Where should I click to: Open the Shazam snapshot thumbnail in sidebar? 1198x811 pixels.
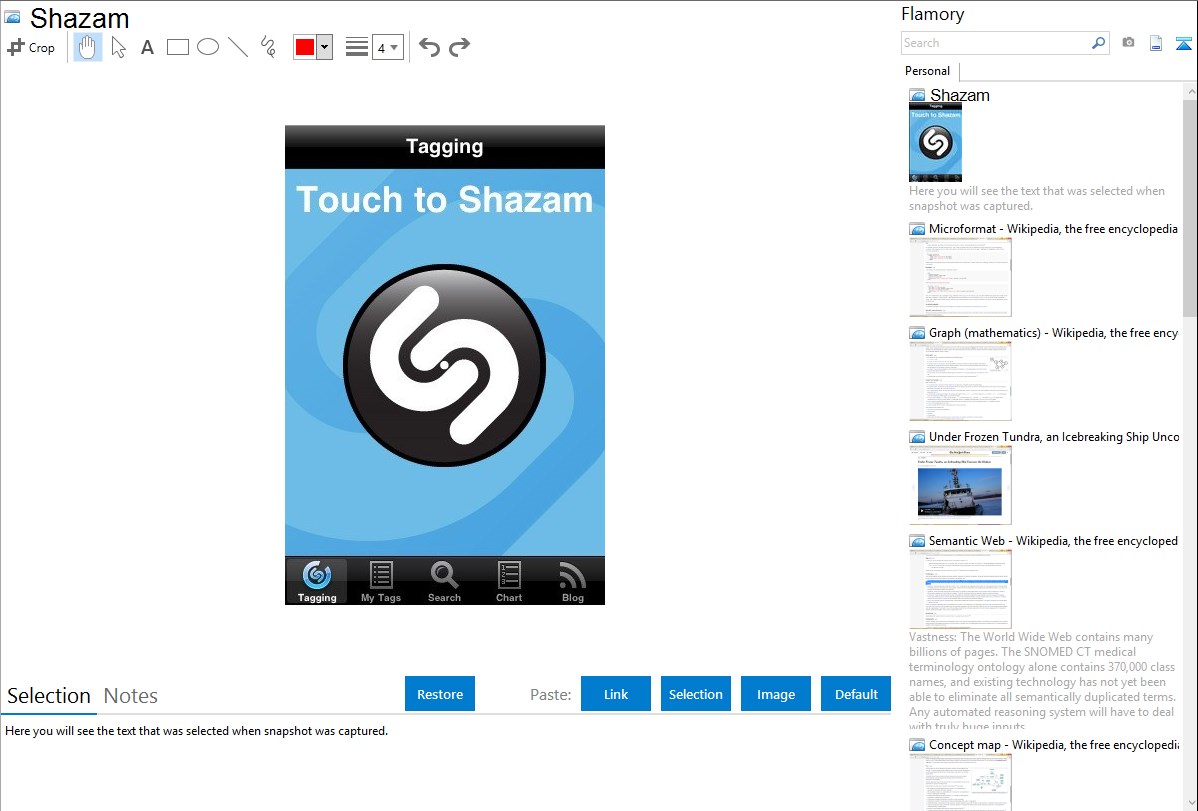tap(935, 143)
